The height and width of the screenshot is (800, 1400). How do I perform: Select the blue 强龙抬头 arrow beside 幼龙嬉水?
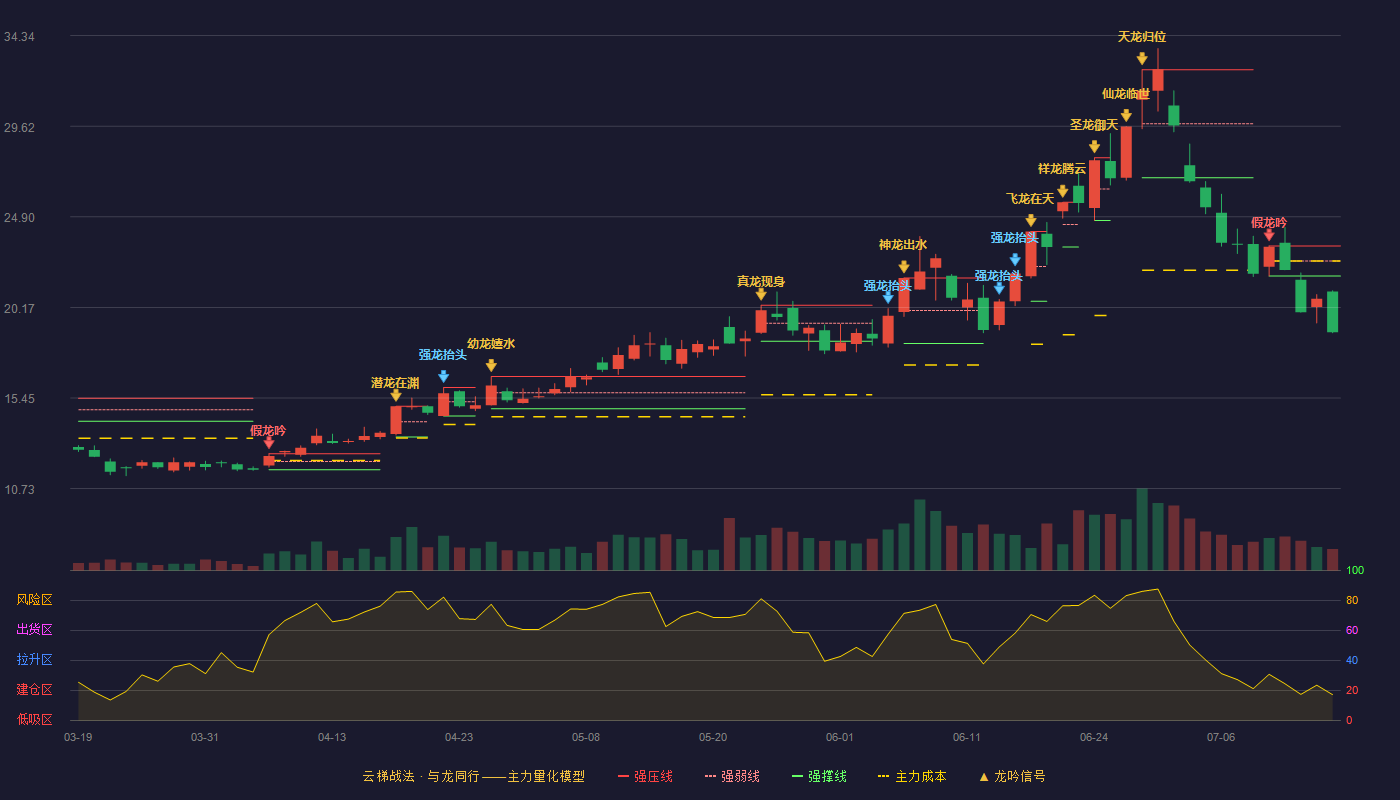click(x=443, y=377)
